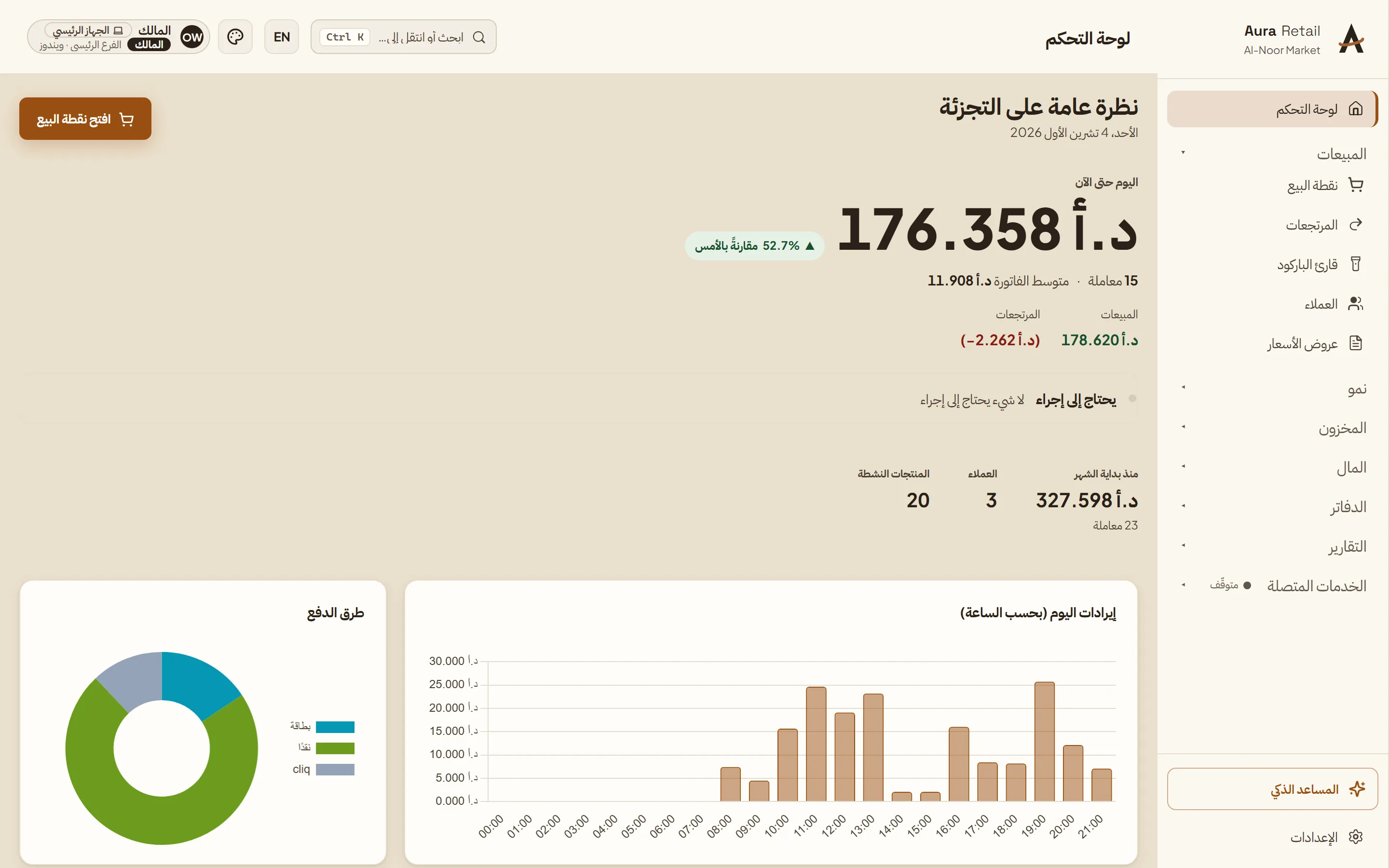Click the laptop icon in الجهاز الرئيسي chip
The image size is (1389, 868).
click(x=118, y=30)
